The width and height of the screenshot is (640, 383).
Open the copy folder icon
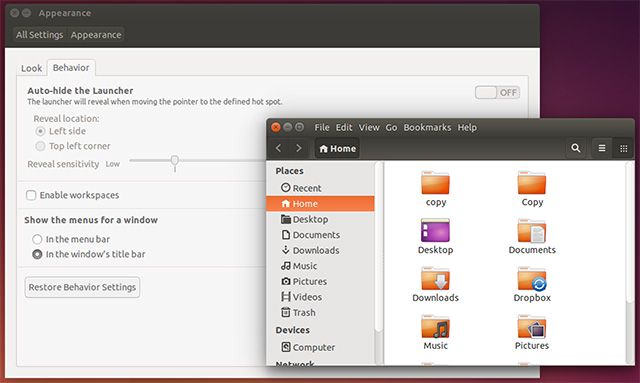click(435, 183)
